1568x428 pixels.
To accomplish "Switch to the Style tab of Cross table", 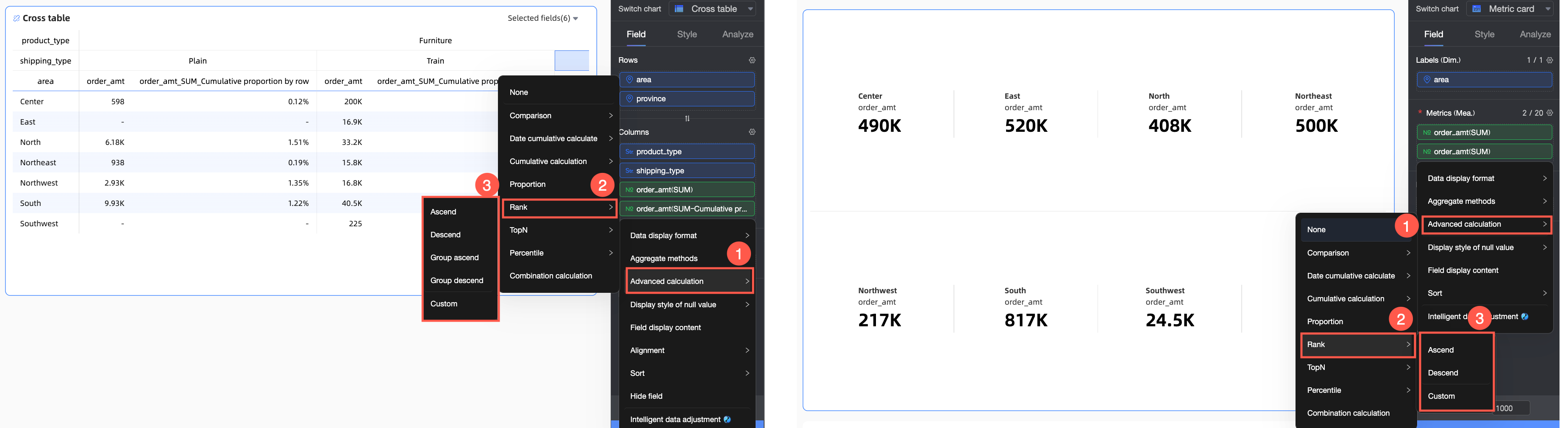I will [x=687, y=34].
